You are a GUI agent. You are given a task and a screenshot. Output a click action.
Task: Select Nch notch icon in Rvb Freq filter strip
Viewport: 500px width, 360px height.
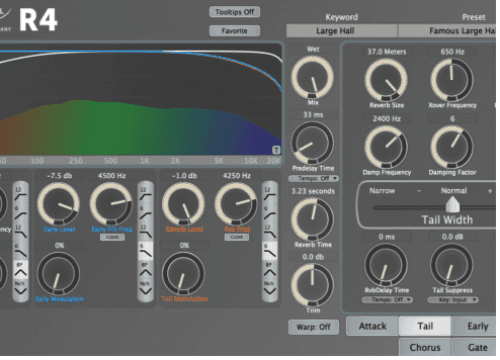270,289
